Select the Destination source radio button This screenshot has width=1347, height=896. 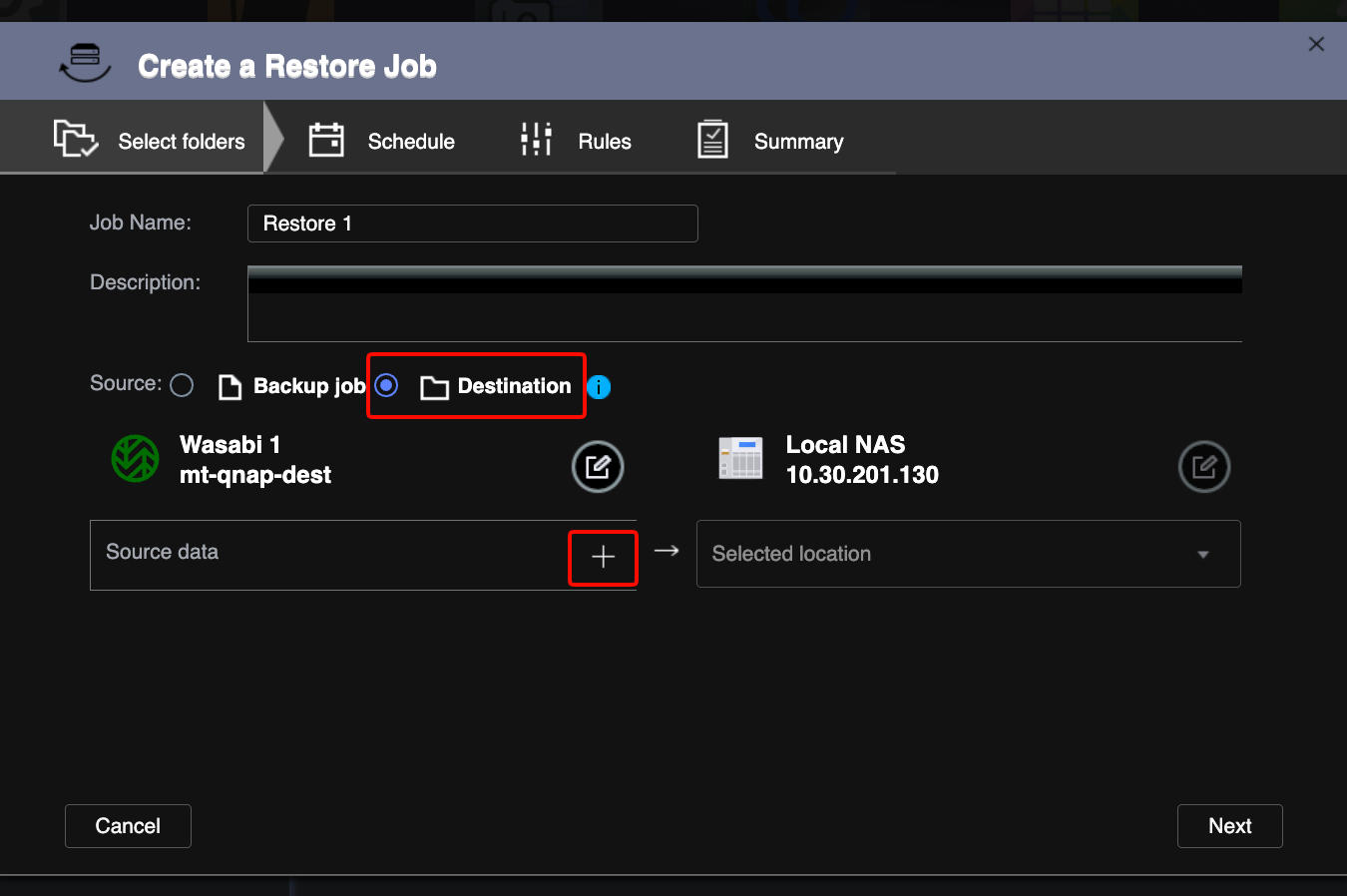click(386, 385)
